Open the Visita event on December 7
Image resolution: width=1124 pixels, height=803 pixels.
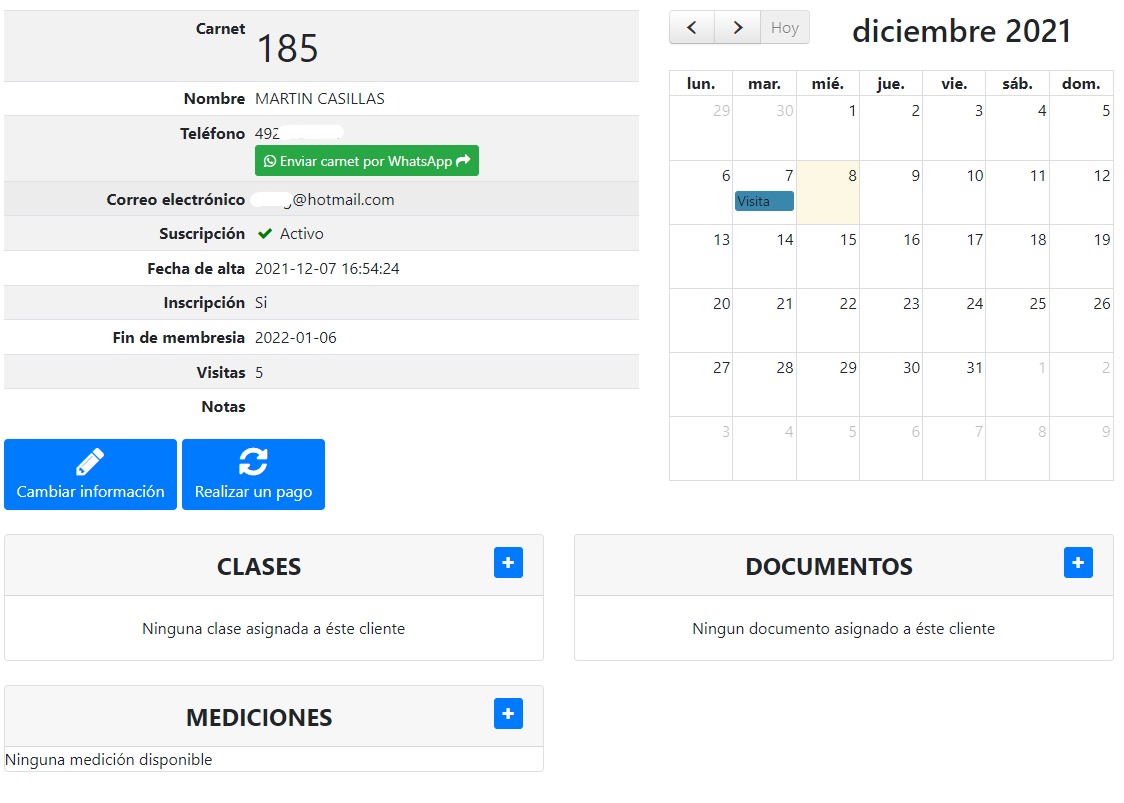pos(764,201)
